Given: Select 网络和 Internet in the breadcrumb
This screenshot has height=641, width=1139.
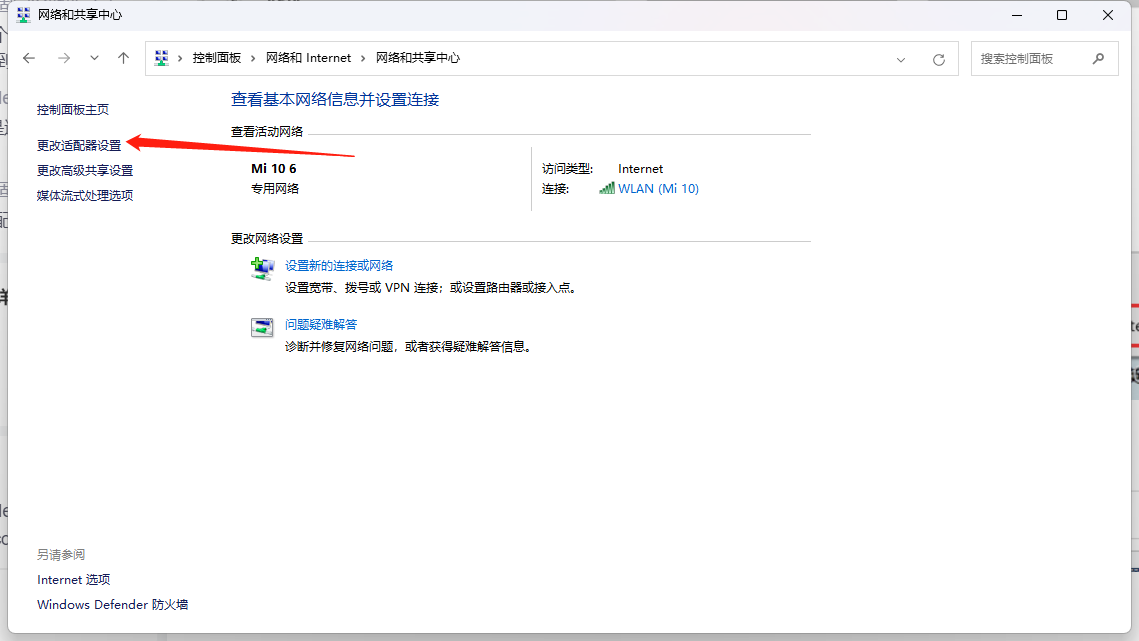Looking at the screenshot, I should click(x=308, y=58).
